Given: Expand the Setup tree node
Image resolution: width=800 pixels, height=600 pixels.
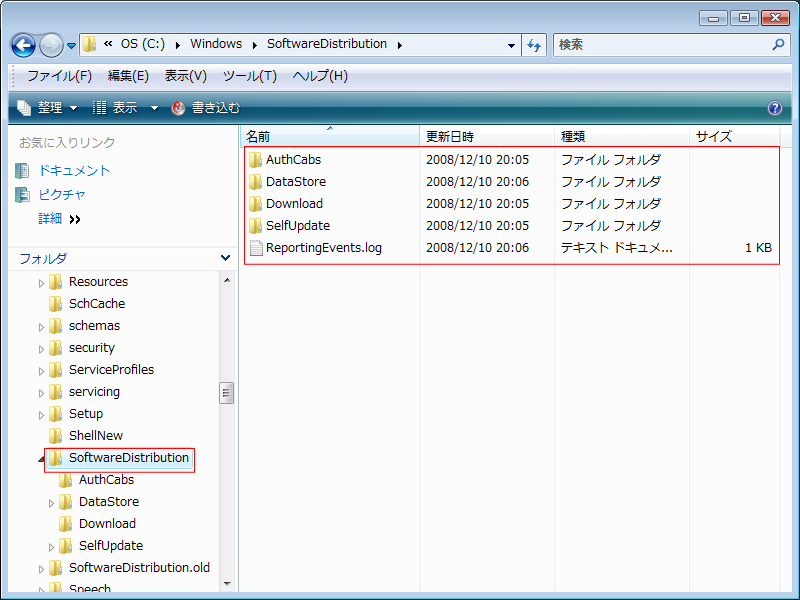Looking at the screenshot, I should point(41,415).
